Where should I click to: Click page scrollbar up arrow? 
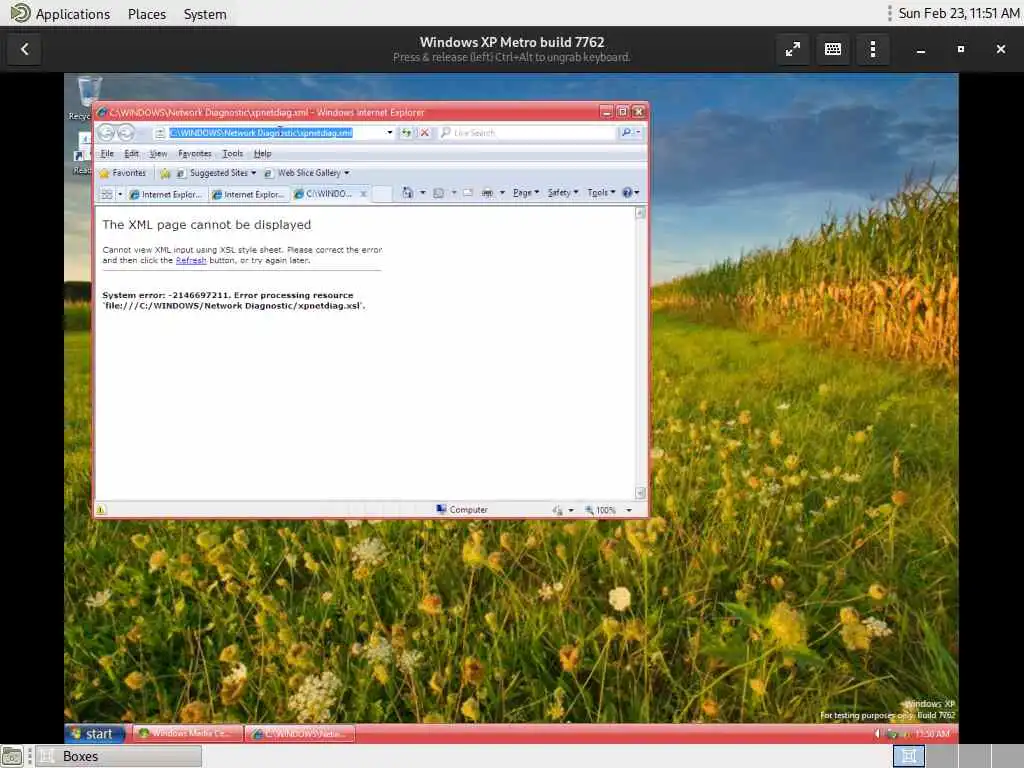(640, 213)
